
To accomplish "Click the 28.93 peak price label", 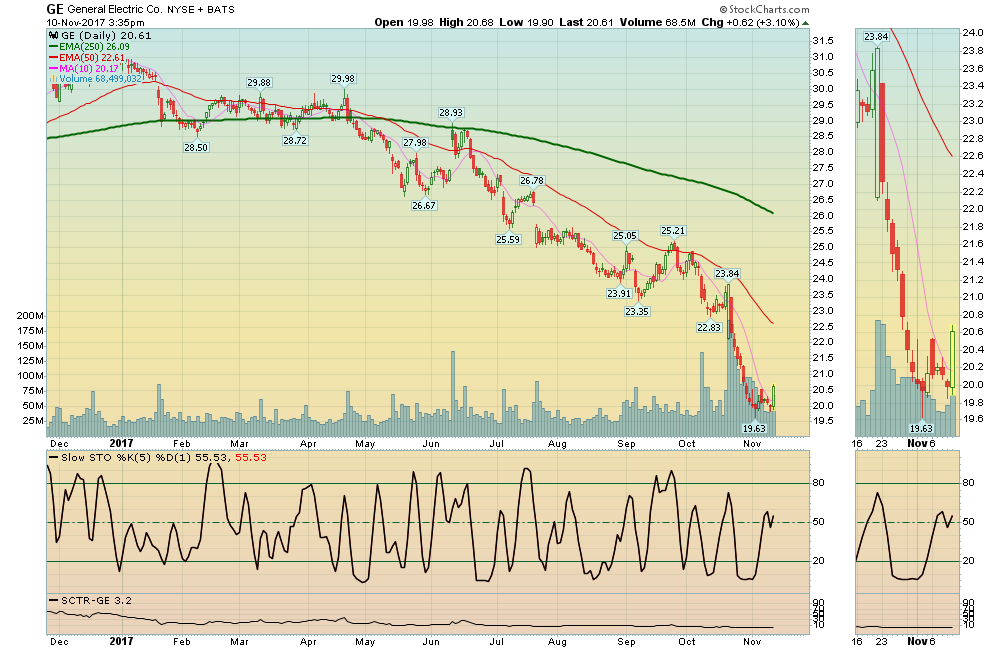I will pyautogui.click(x=451, y=112).
